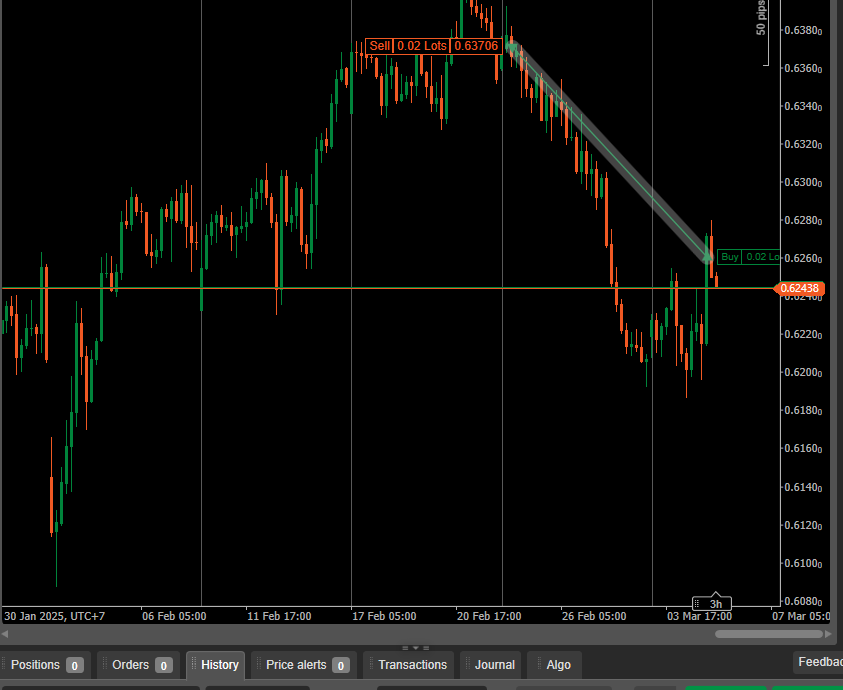Switch to the Orders tab
843x690 pixels.
pos(130,665)
